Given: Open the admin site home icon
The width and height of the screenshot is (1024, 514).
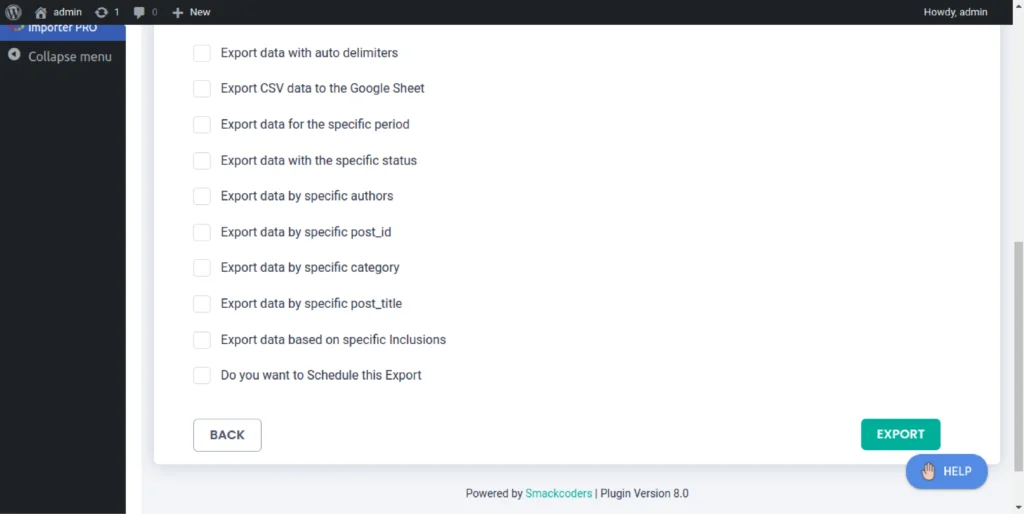Looking at the screenshot, I should coord(41,12).
